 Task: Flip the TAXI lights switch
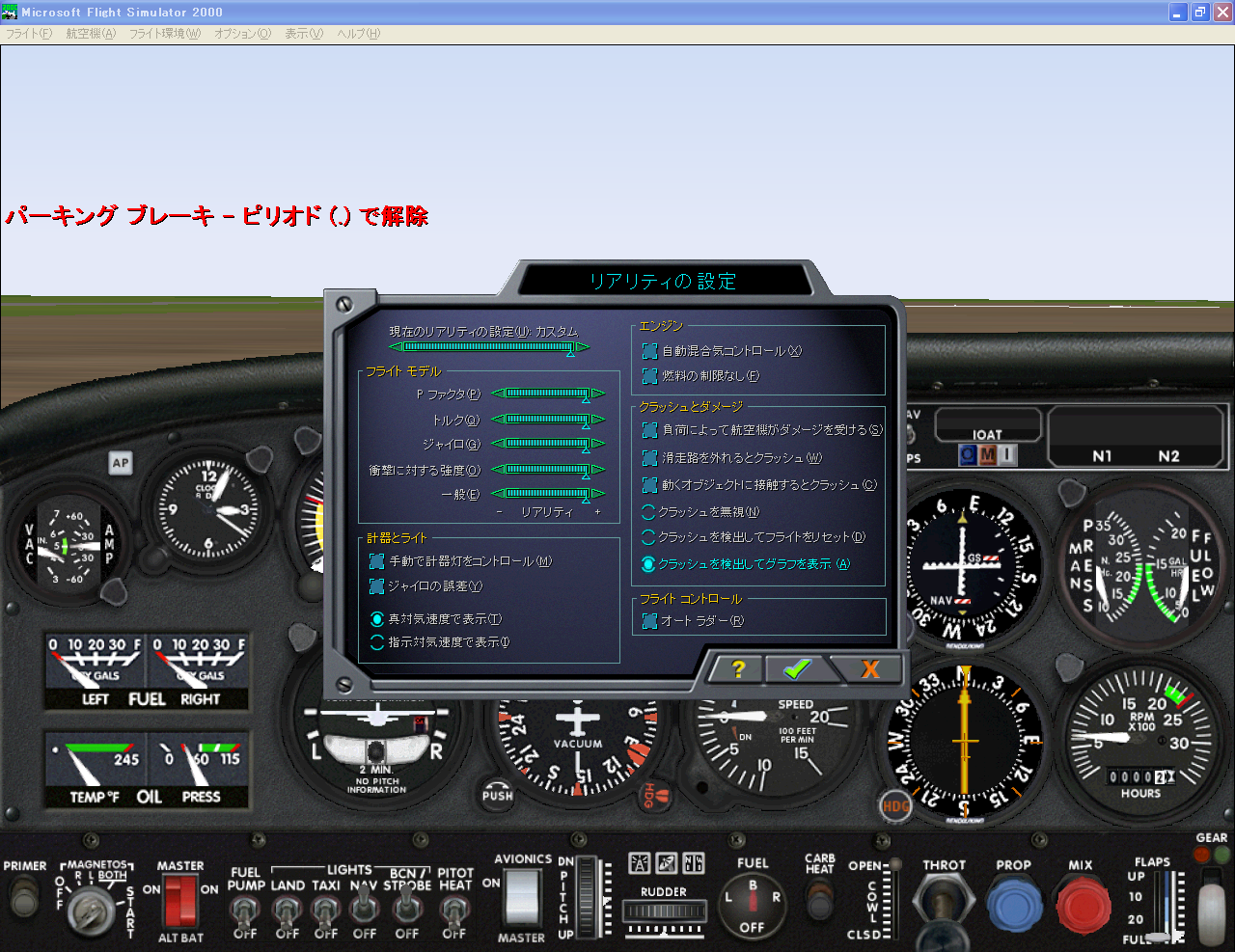326,911
